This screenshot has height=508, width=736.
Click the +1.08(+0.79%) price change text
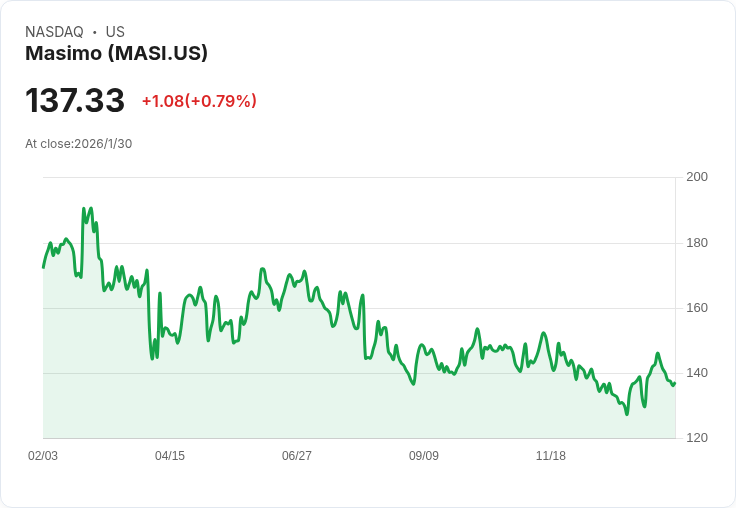point(199,101)
